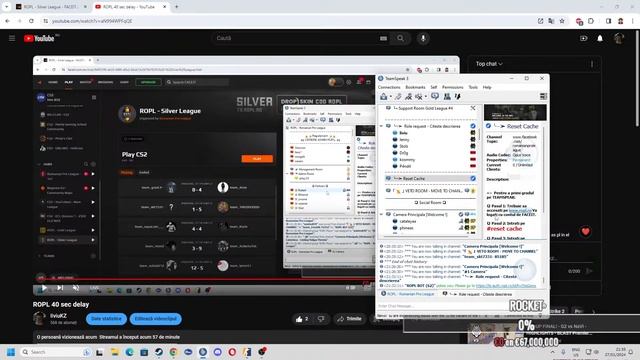This screenshot has height=360, width=640.
Task: Open the TeamSpeak Help menu
Action: pos(487,87)
